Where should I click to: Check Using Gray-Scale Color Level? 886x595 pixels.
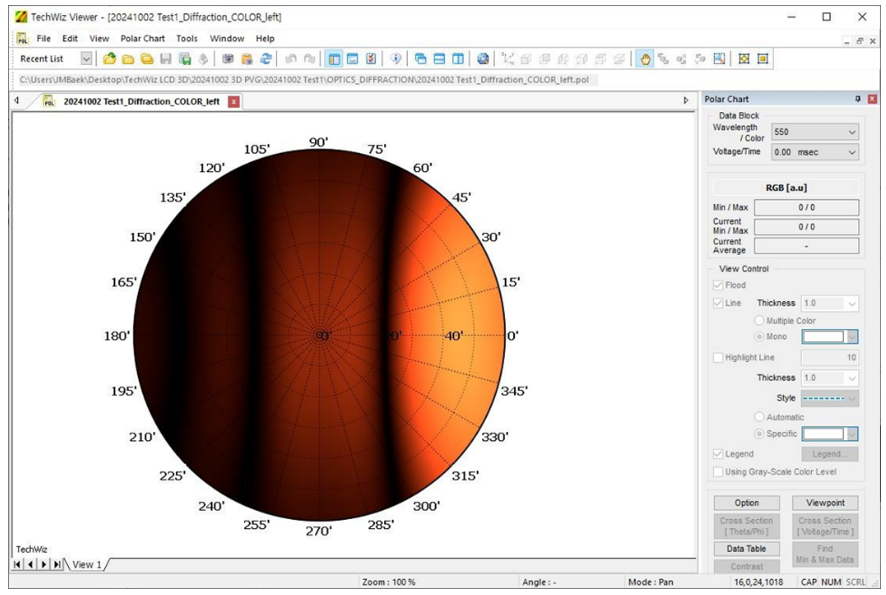coord(717,471)
